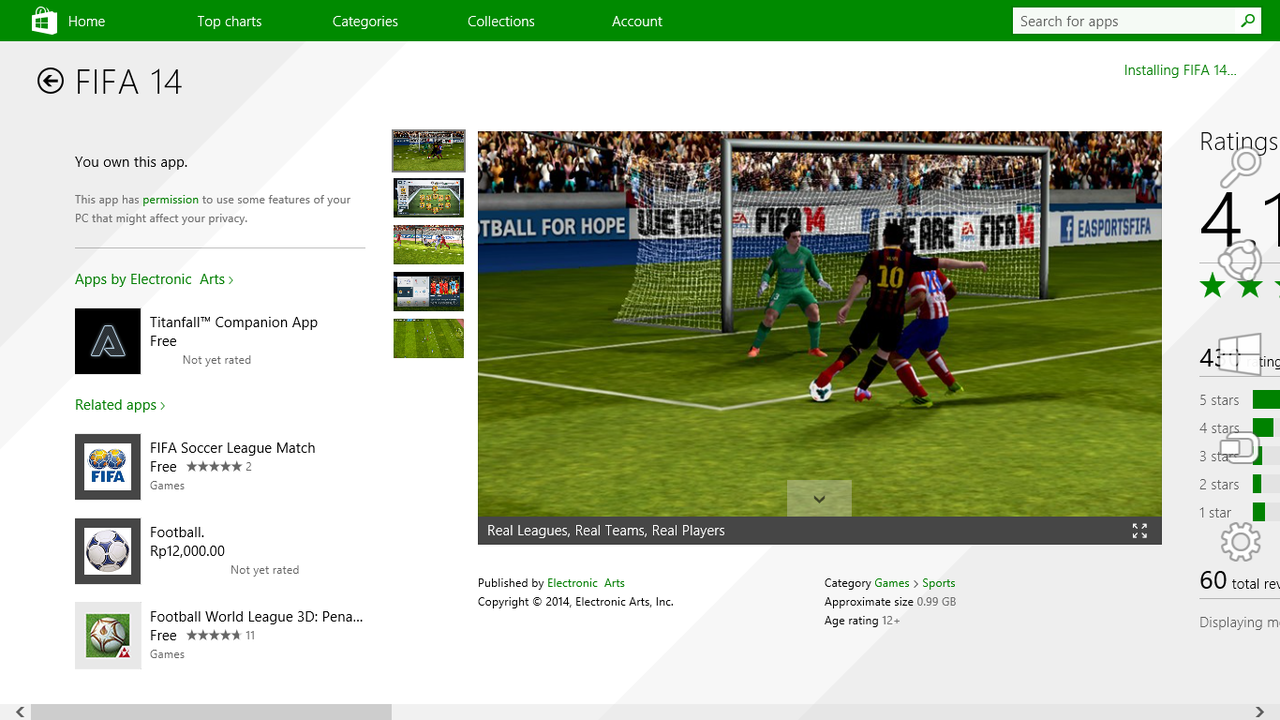Click 'You own this app.' text
The width and height of the screenshot is (1280, 720).
click(131, 162)
